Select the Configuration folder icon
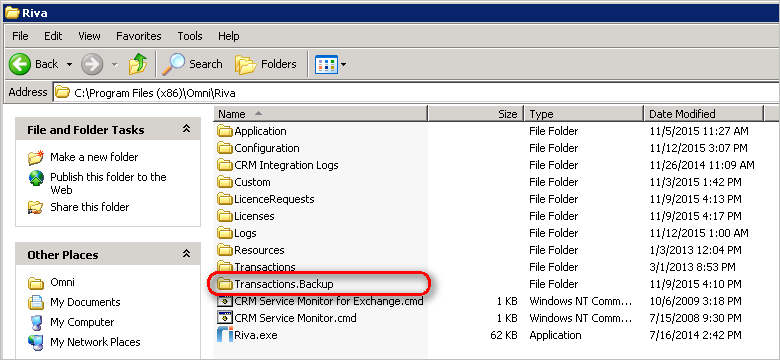 (225, 148)
